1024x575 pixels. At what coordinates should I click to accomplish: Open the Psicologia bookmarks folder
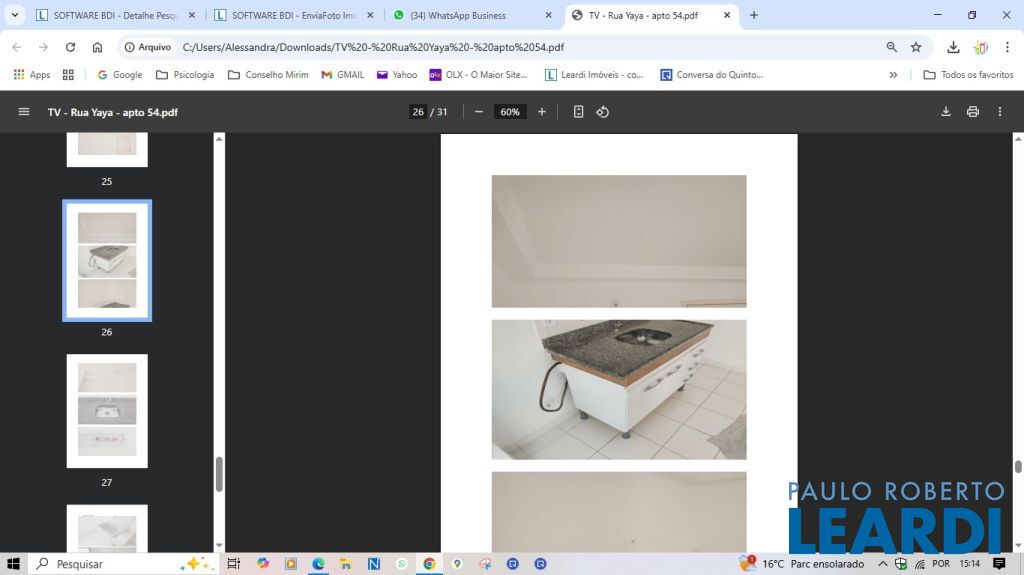[185, 75]
